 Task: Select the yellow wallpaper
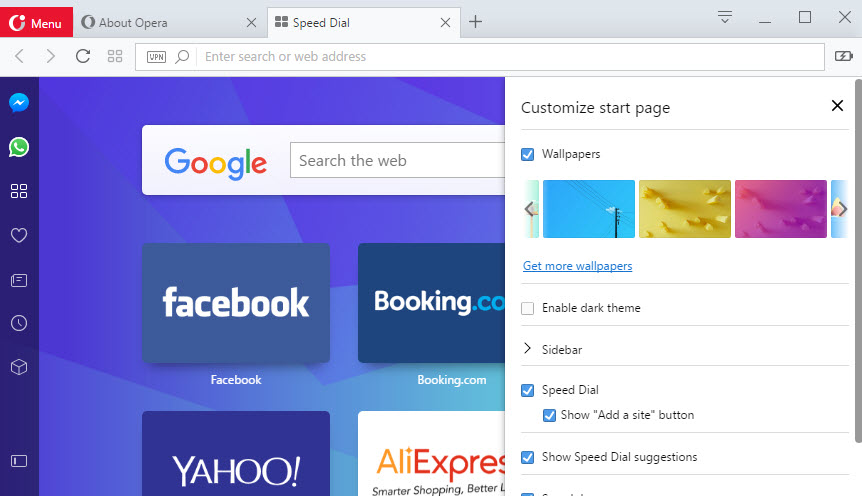685,209
